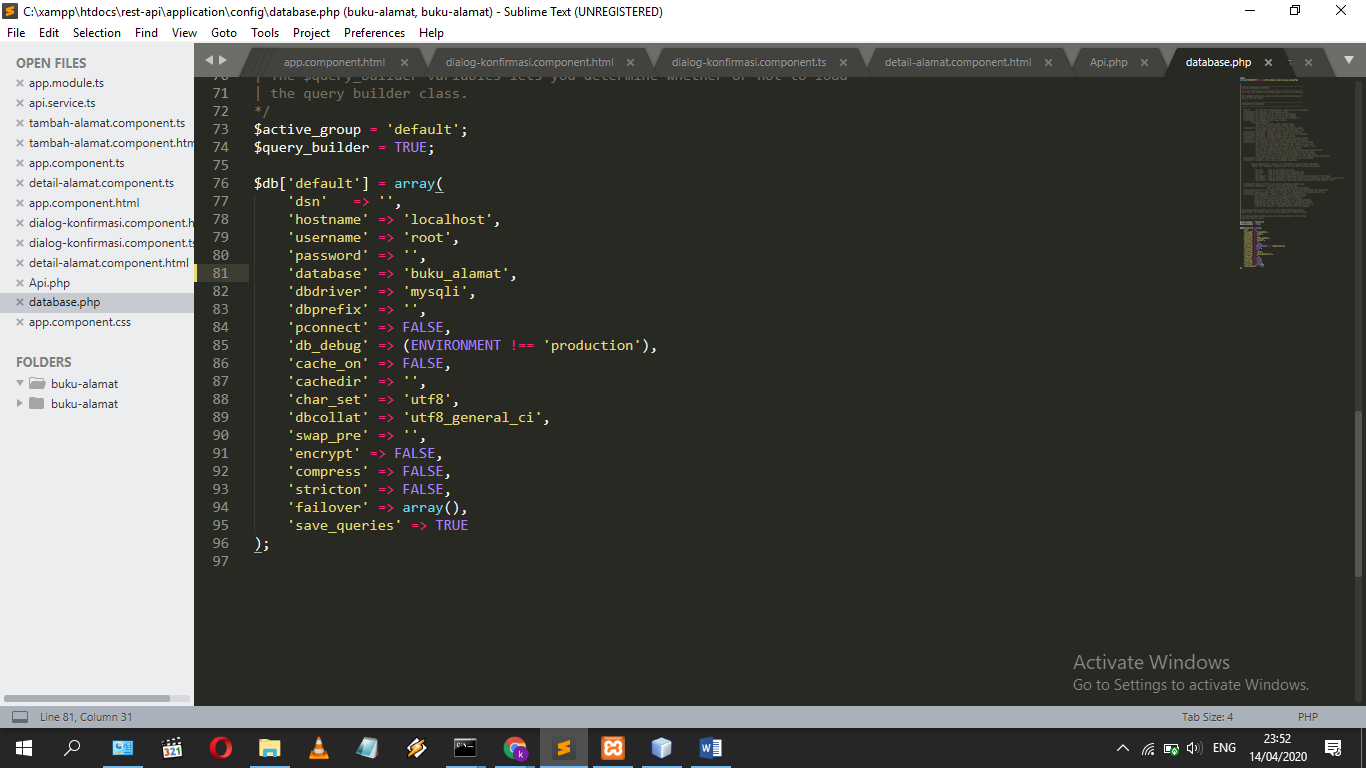The height and width of the screenshot is (768, 1366).
Task: Open the Preferences menu
Action: (375, 33)
